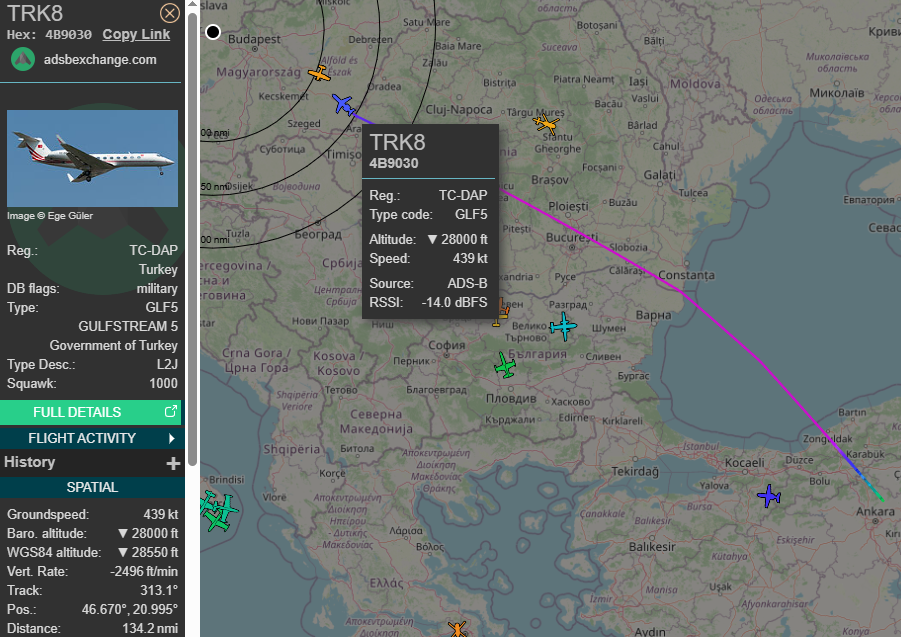Collapse the SPATIAL section header
Screen dimensions: 901x637
[x=92, y=487]
